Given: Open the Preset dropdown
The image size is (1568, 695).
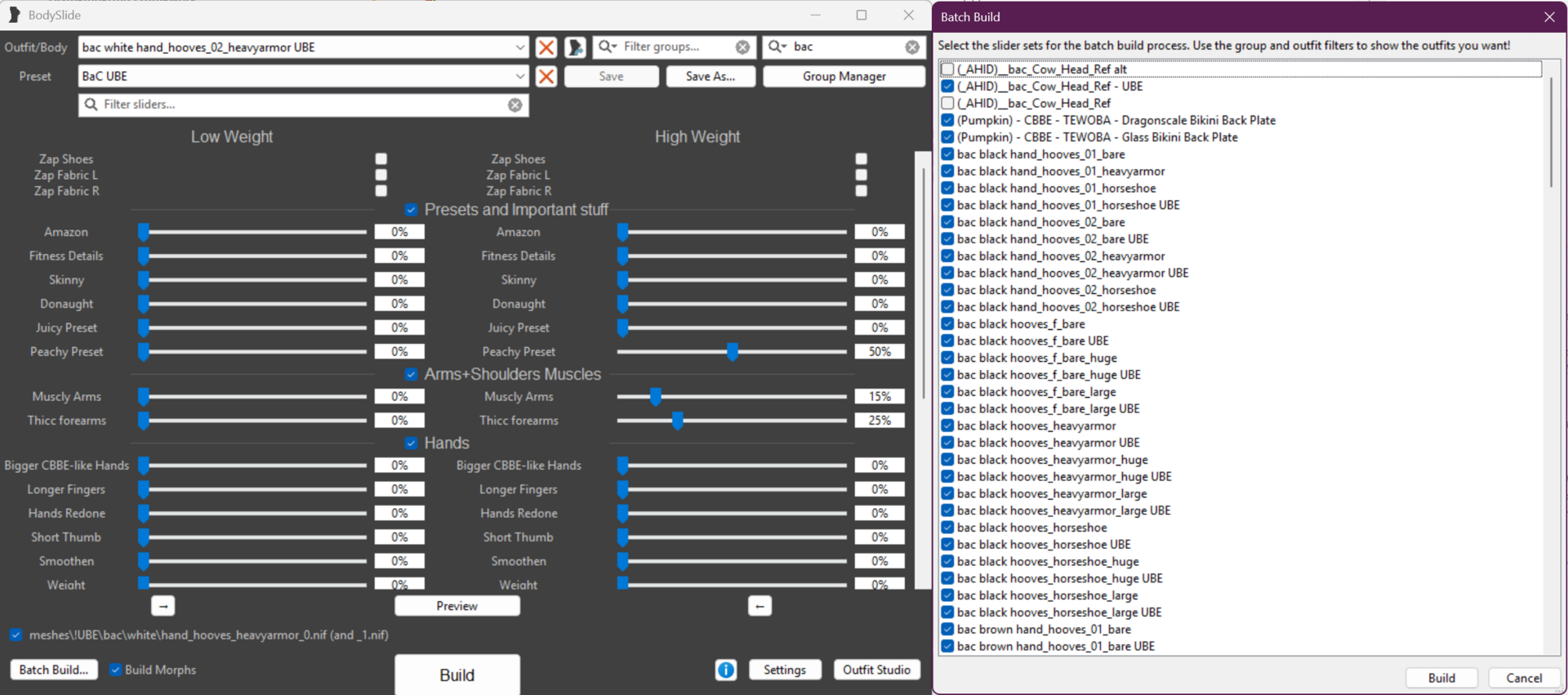Looking at the screenshot, I should pyautogui.click(x=519, y=76).
